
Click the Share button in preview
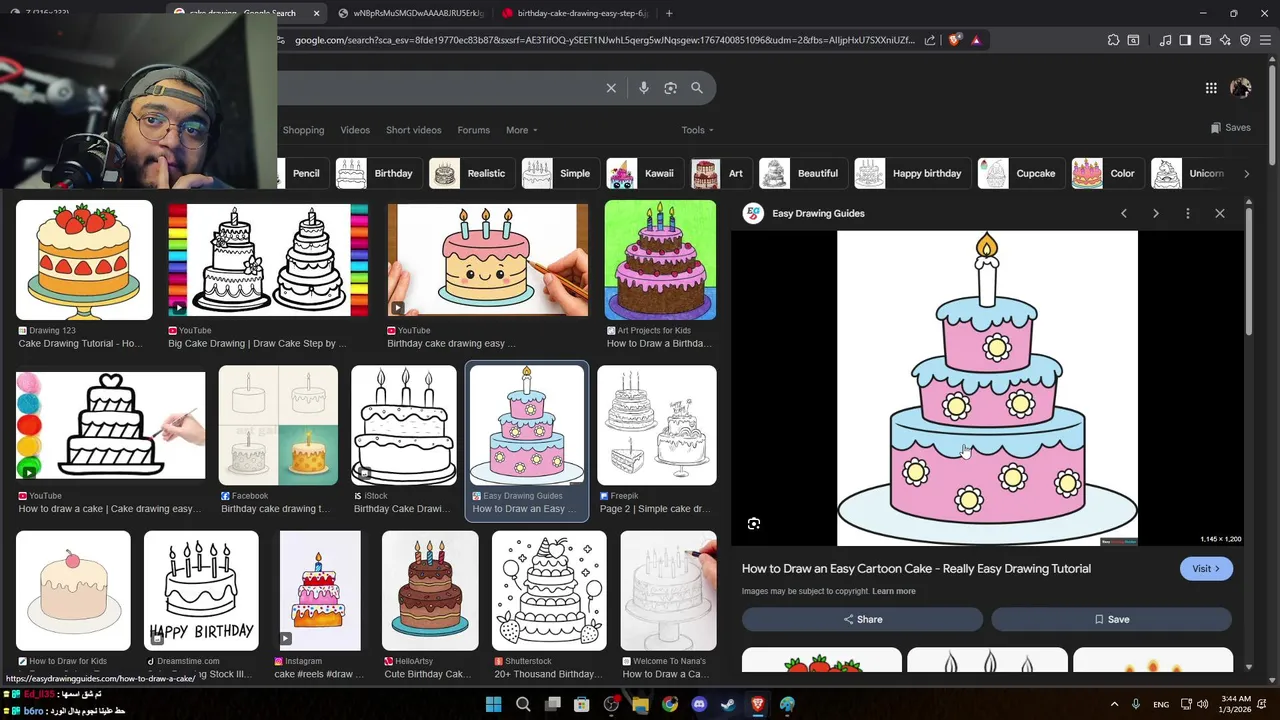(x=862, y=619)
